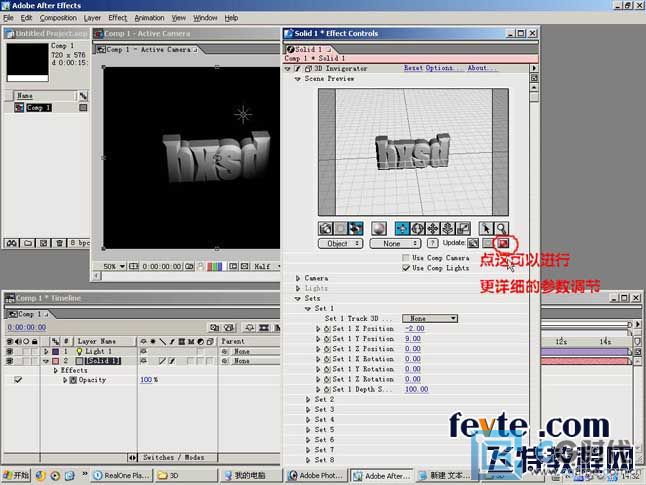Open the Effect menu
646x485 pixels.
tap(118, 18)
